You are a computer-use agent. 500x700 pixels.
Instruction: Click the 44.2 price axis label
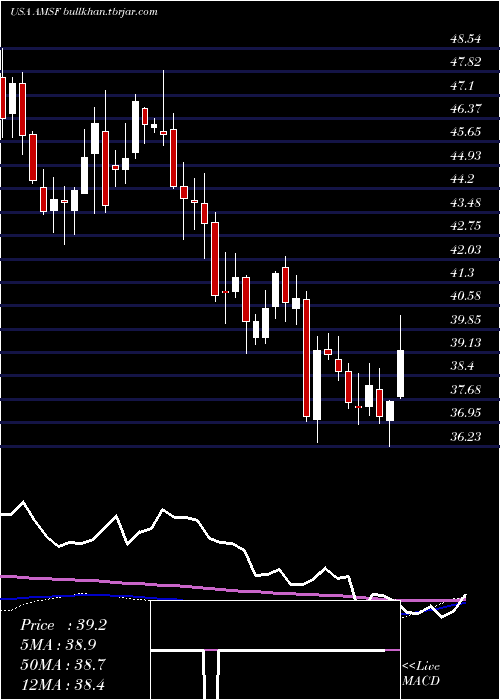pyautogui.click(x=462, y=179)
